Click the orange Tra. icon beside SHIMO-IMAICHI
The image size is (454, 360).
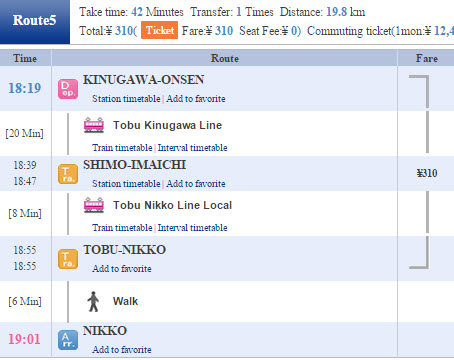tap(68, 174)
